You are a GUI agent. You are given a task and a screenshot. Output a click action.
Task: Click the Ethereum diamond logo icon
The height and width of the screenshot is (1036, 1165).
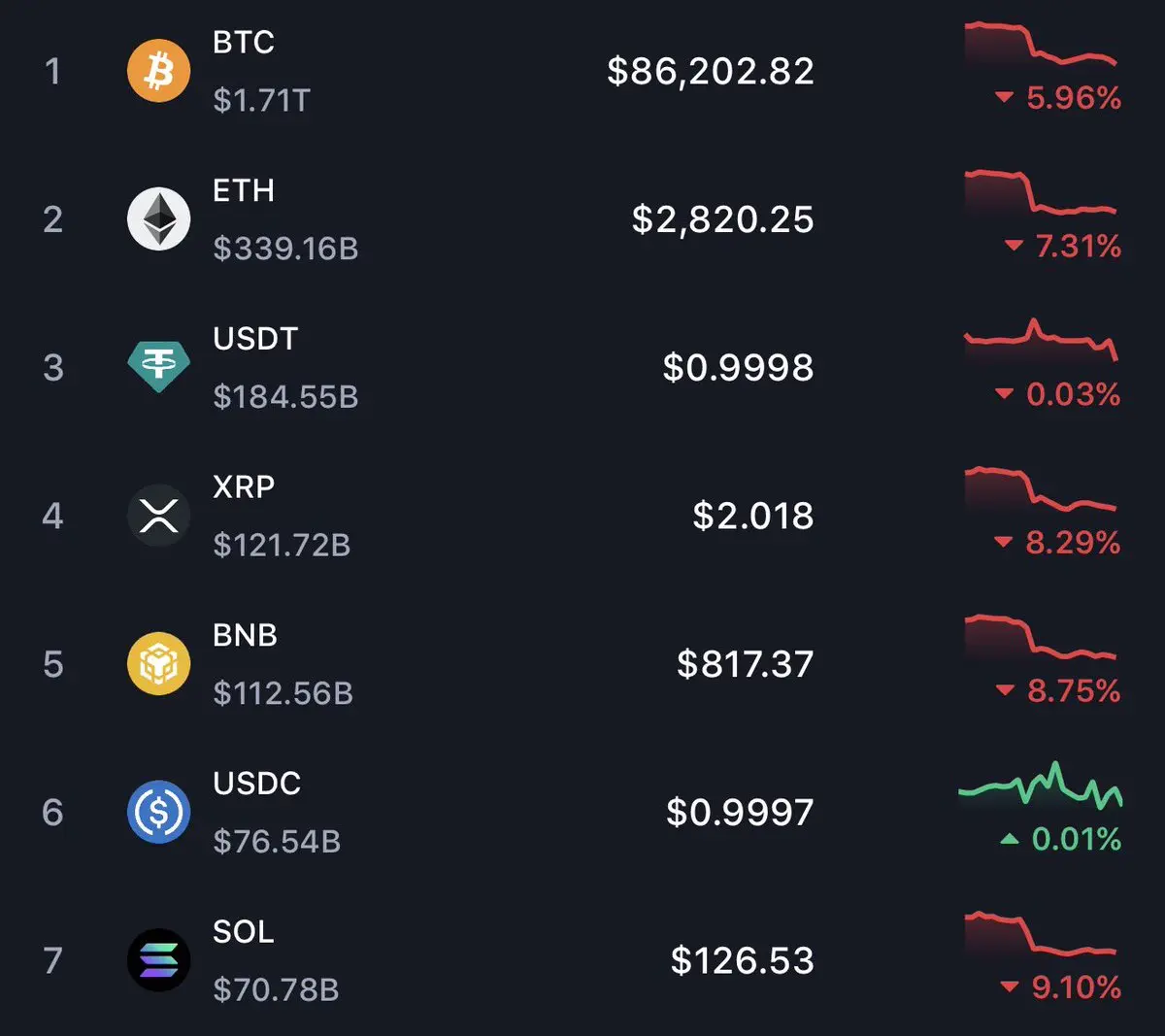coord(158,219)
